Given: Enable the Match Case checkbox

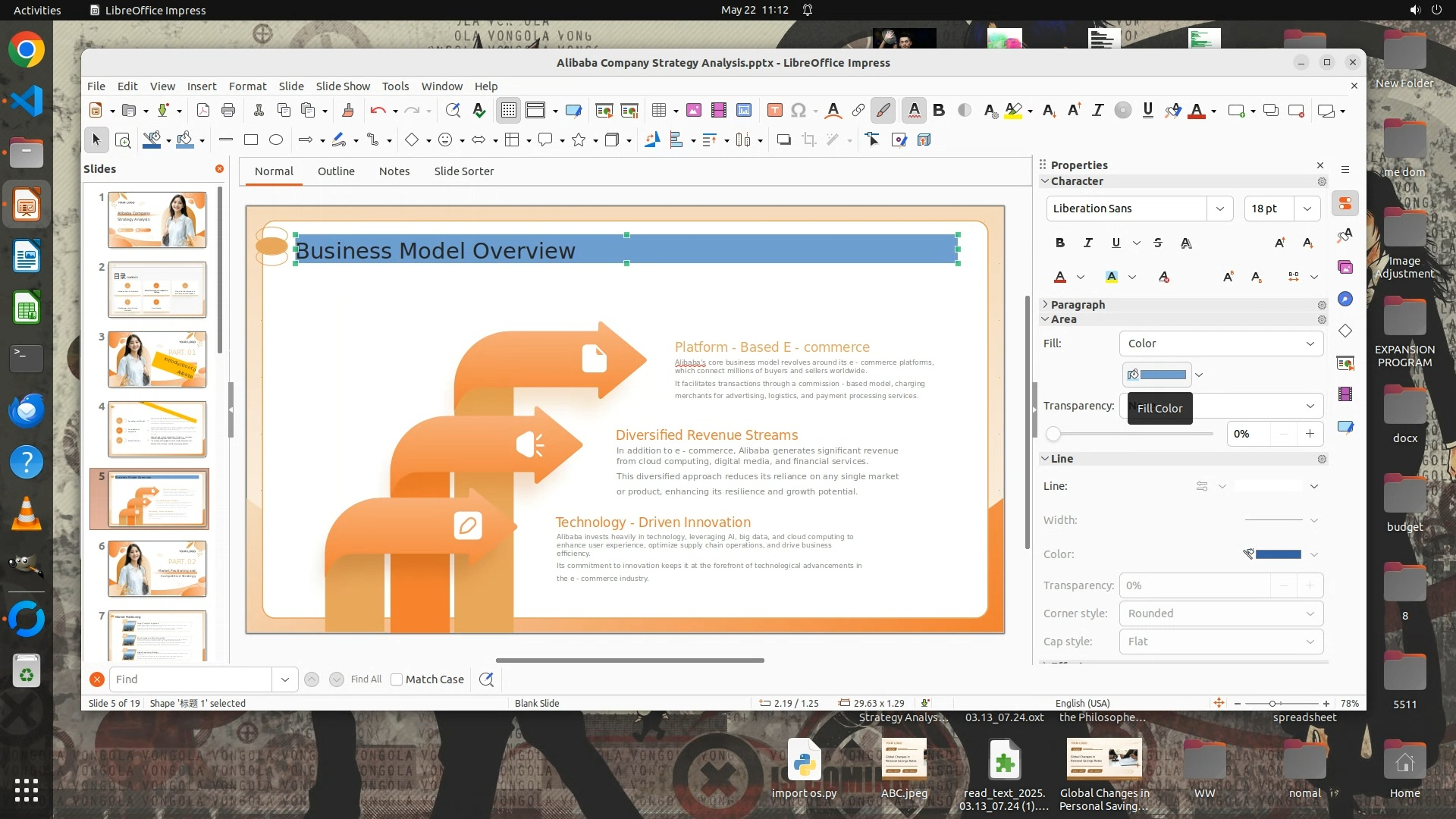Looking at the screenshot, I should tap(397, 679).
